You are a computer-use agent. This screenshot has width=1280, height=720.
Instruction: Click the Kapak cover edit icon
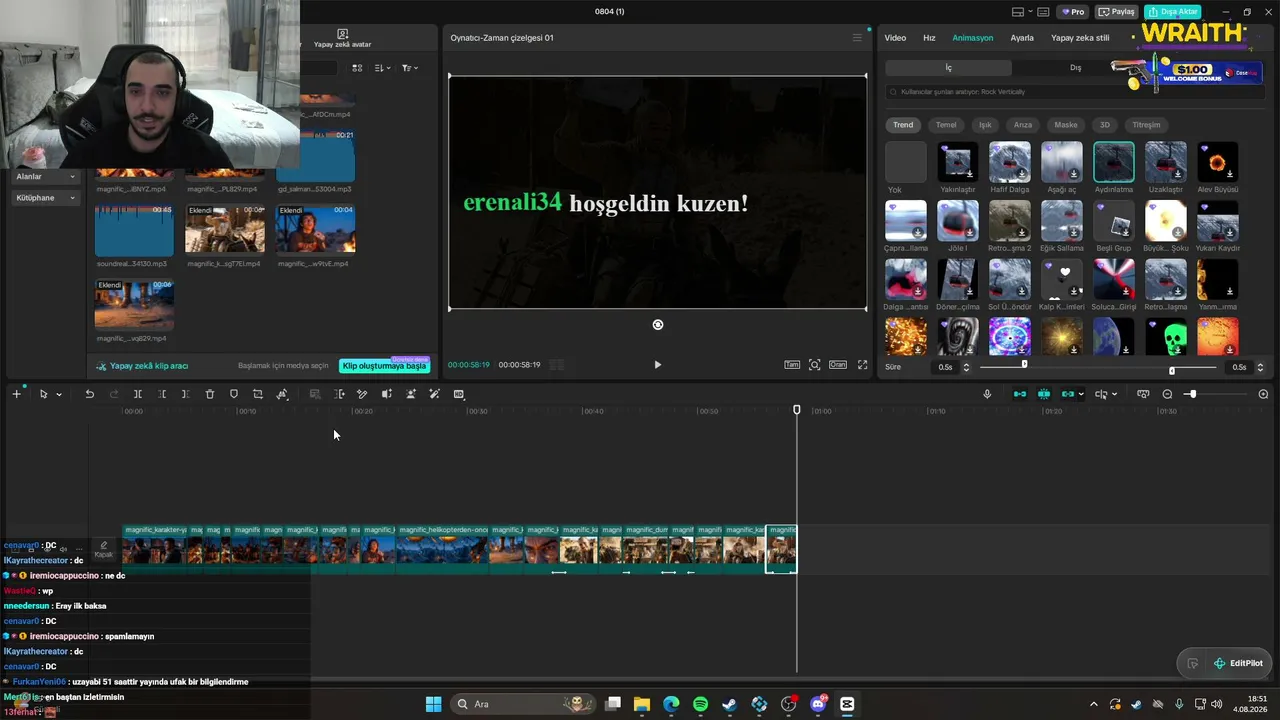pyautogui.click(x=103, y=549)
